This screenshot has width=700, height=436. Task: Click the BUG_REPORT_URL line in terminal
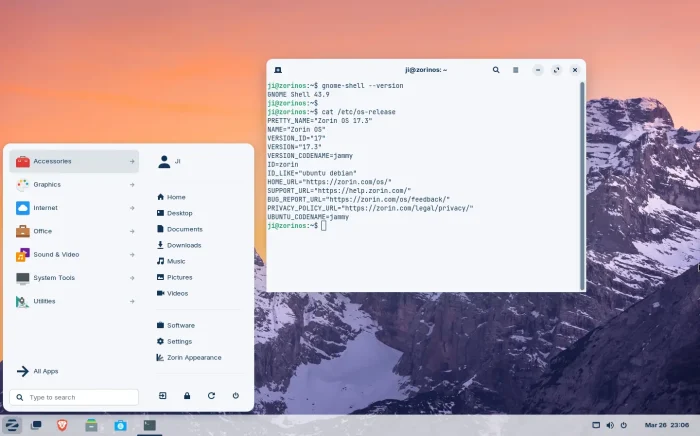point(358,199)
